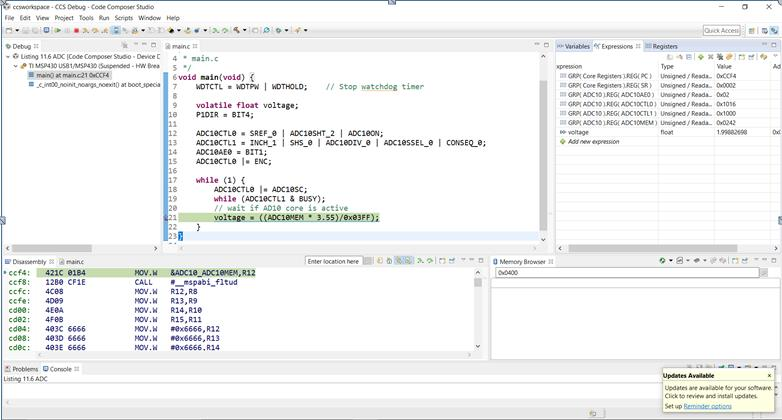Open the Problems tab
This screenshot has height=420, width=782.
click(x=22, y=369)
